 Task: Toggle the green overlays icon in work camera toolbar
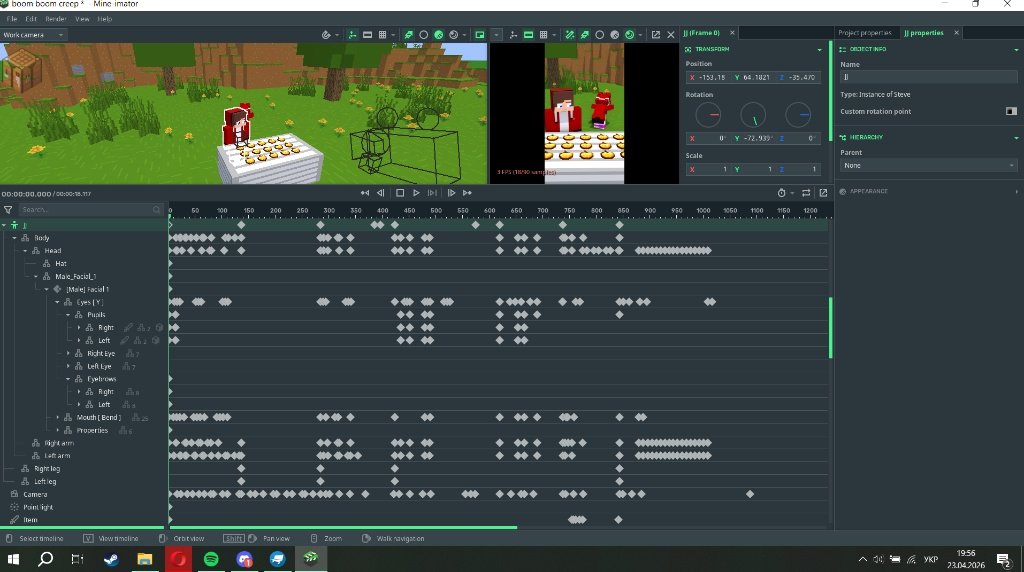coord(352,35)
